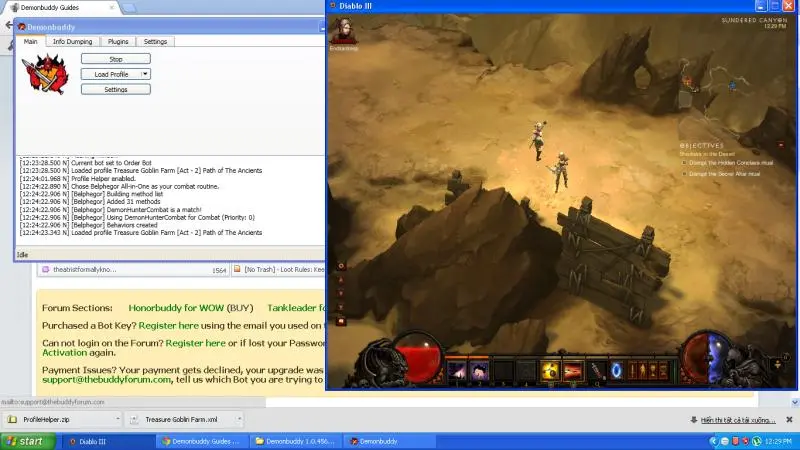Image resolution: width=800 pixels, height=450 pixels.
Task: Open the Windows Start menu
Action: tap(24, 441)
